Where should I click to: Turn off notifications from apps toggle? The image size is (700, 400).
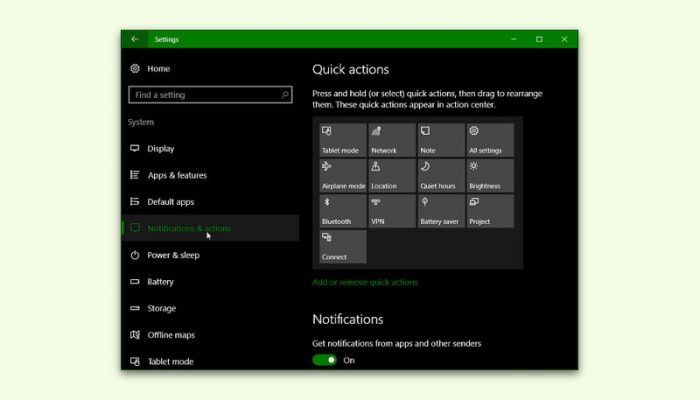[x=325, y=360]
